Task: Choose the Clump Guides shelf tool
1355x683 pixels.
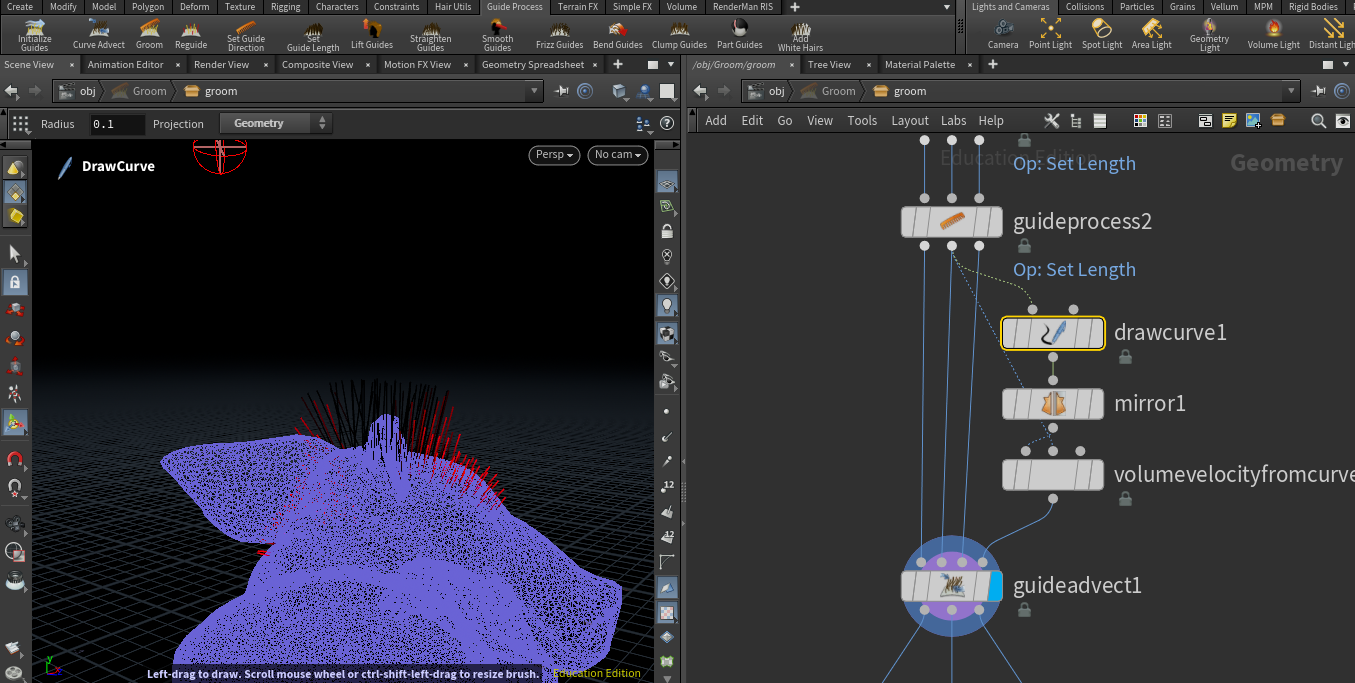Action: [x=679, y=34]
